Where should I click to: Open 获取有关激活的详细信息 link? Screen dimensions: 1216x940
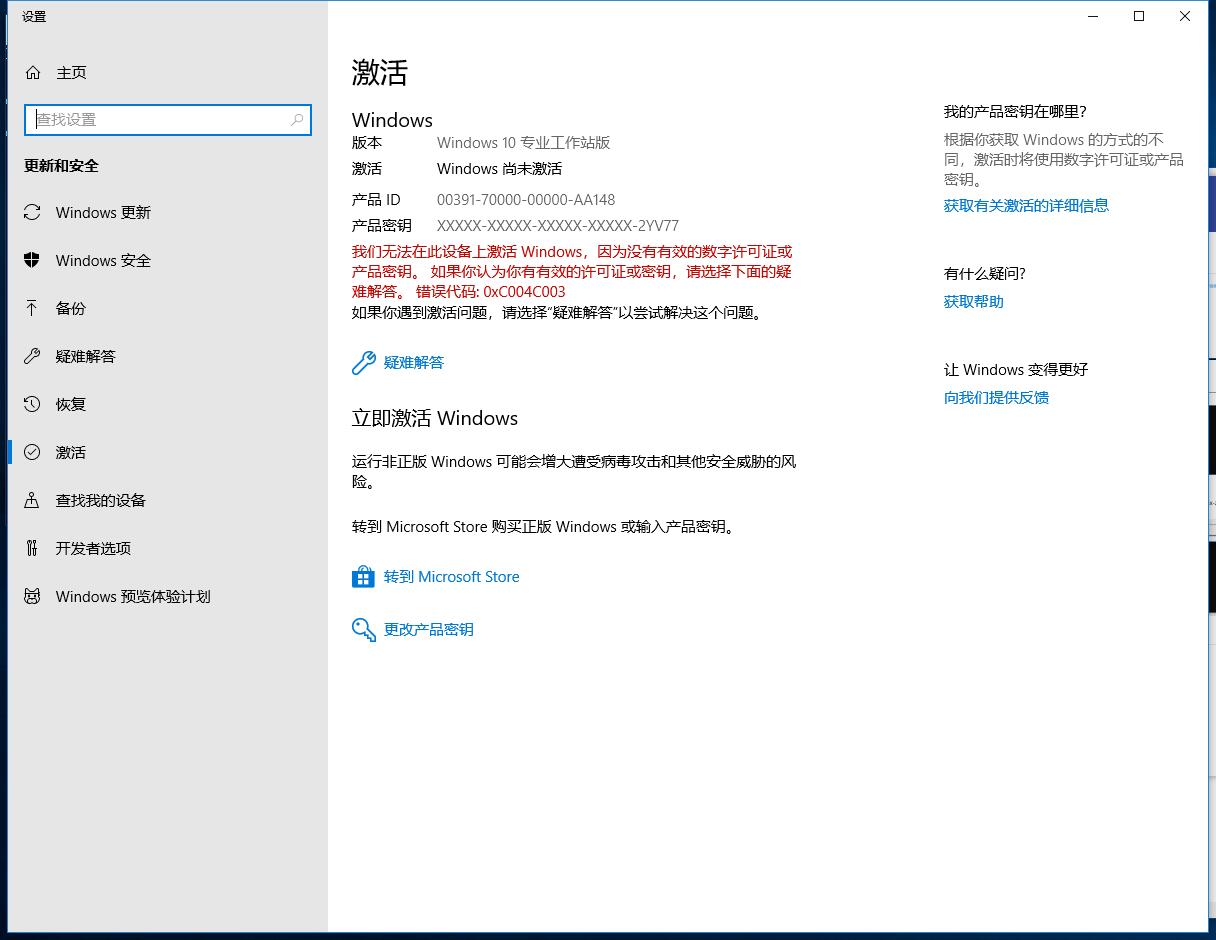(x=1026, y=206)
